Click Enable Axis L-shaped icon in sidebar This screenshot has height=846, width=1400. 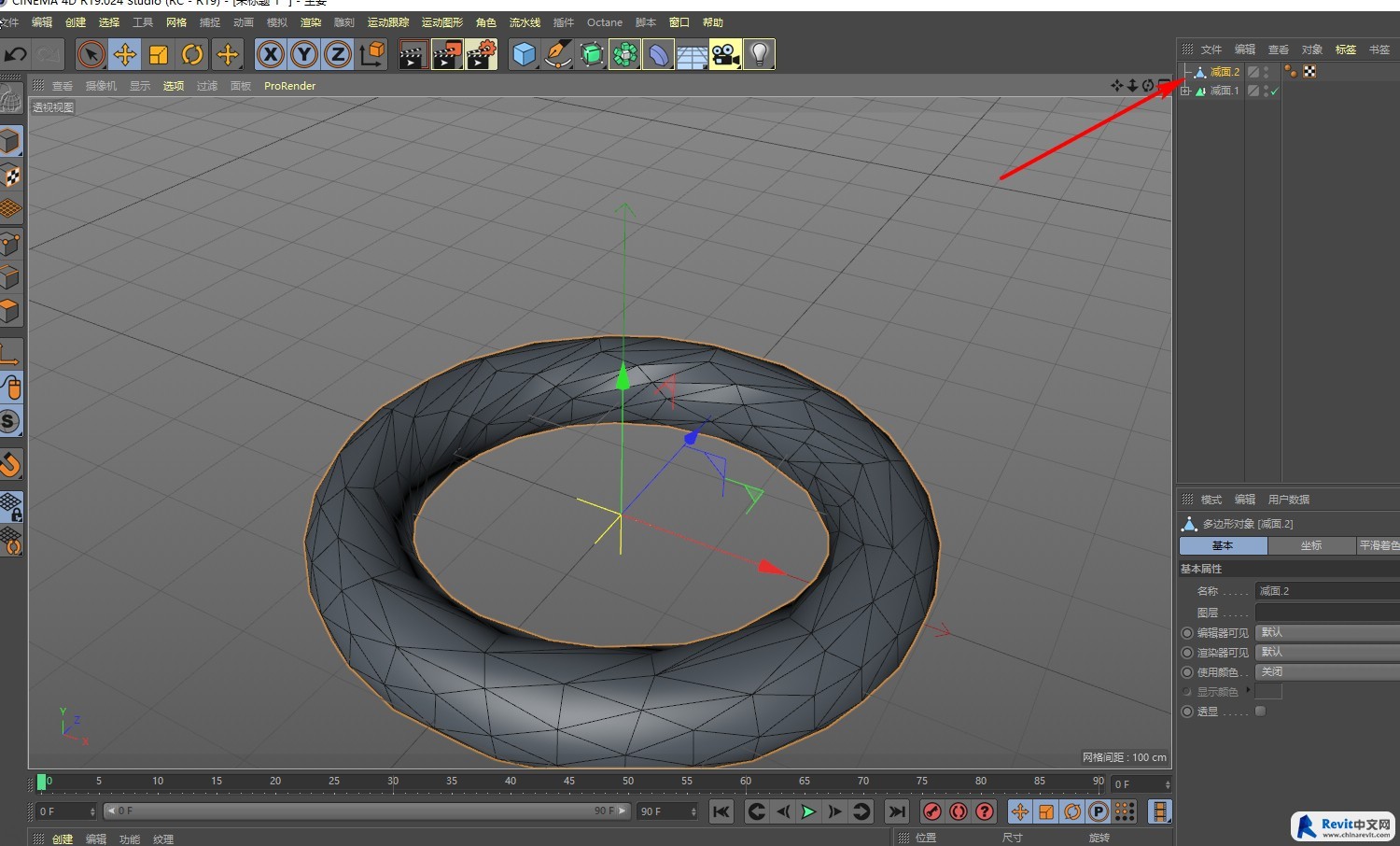click(x=10, y=354)
